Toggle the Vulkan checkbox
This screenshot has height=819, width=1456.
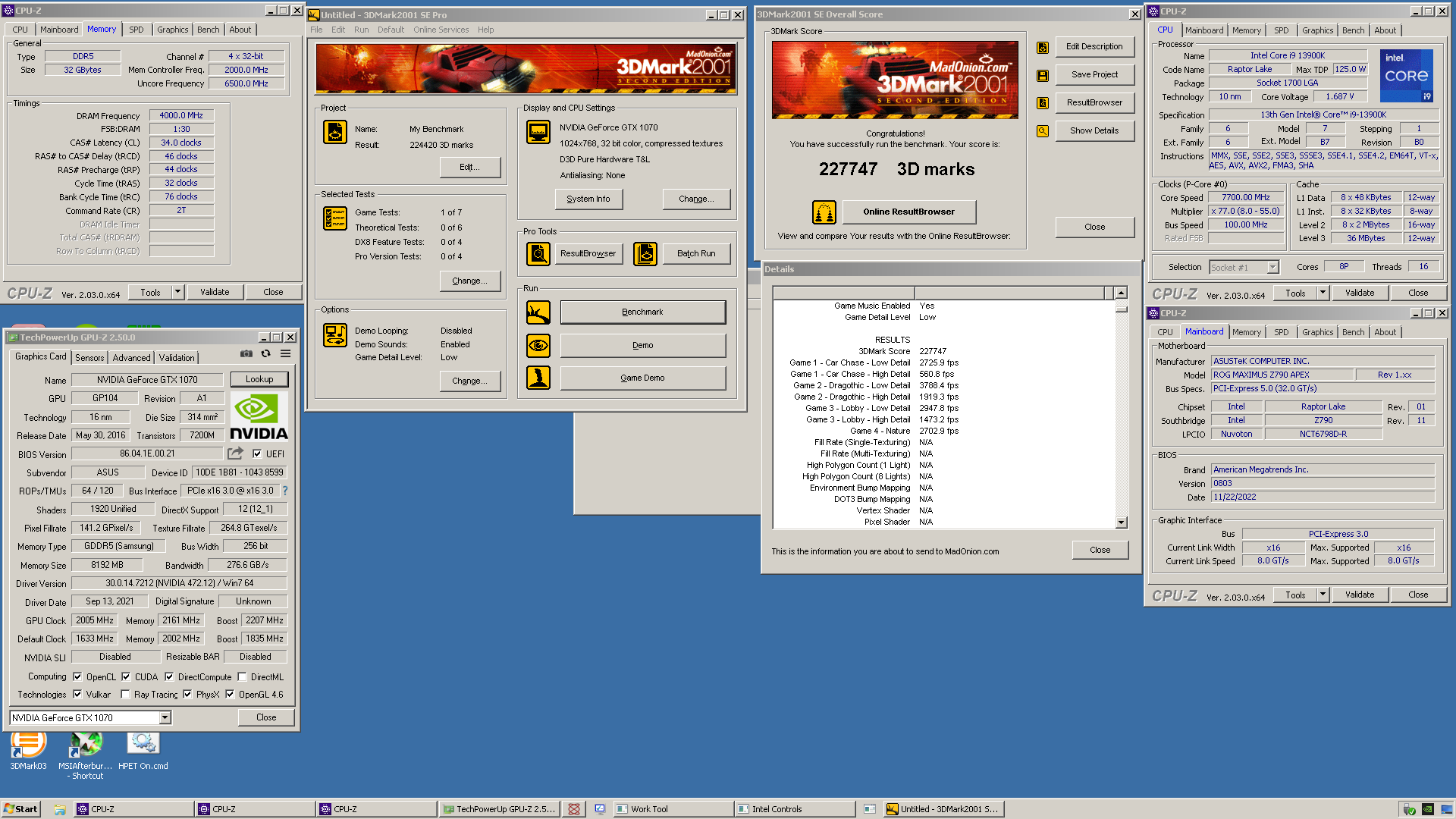(77, 694)
